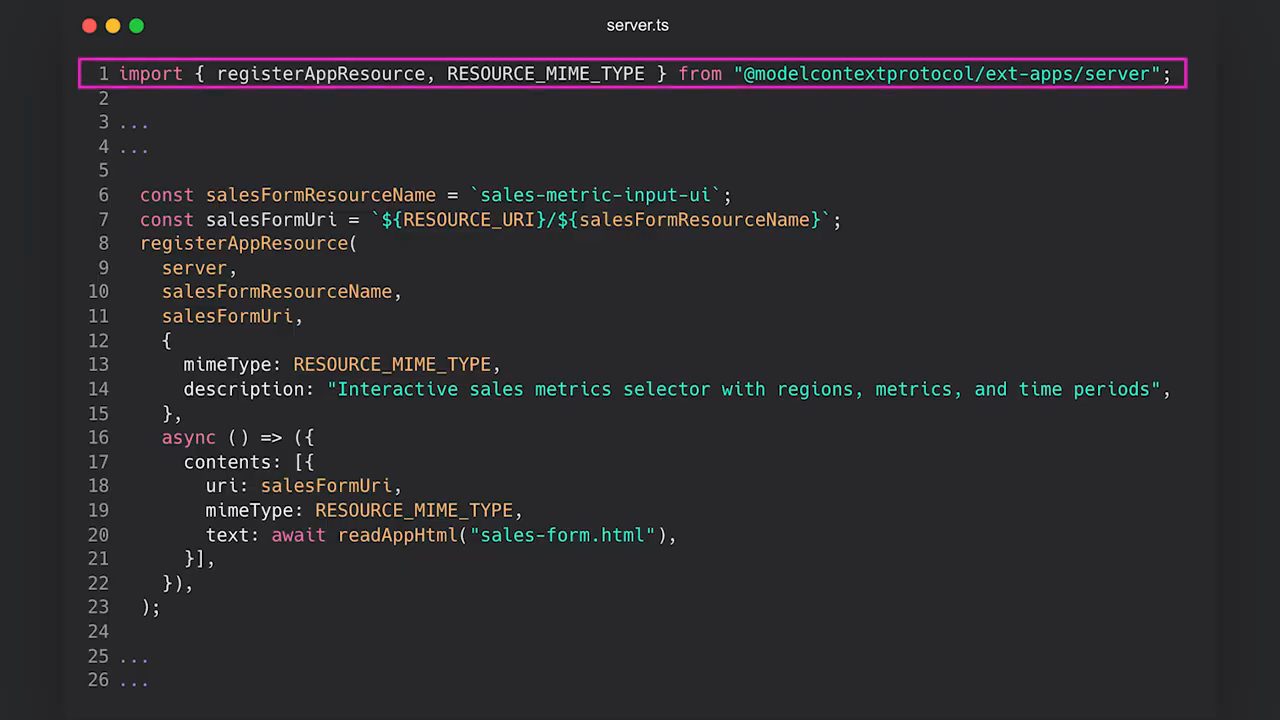Click the "sales-form.html" string literal
Viewport: 1280px width, 720px height.
click(562, 535)
